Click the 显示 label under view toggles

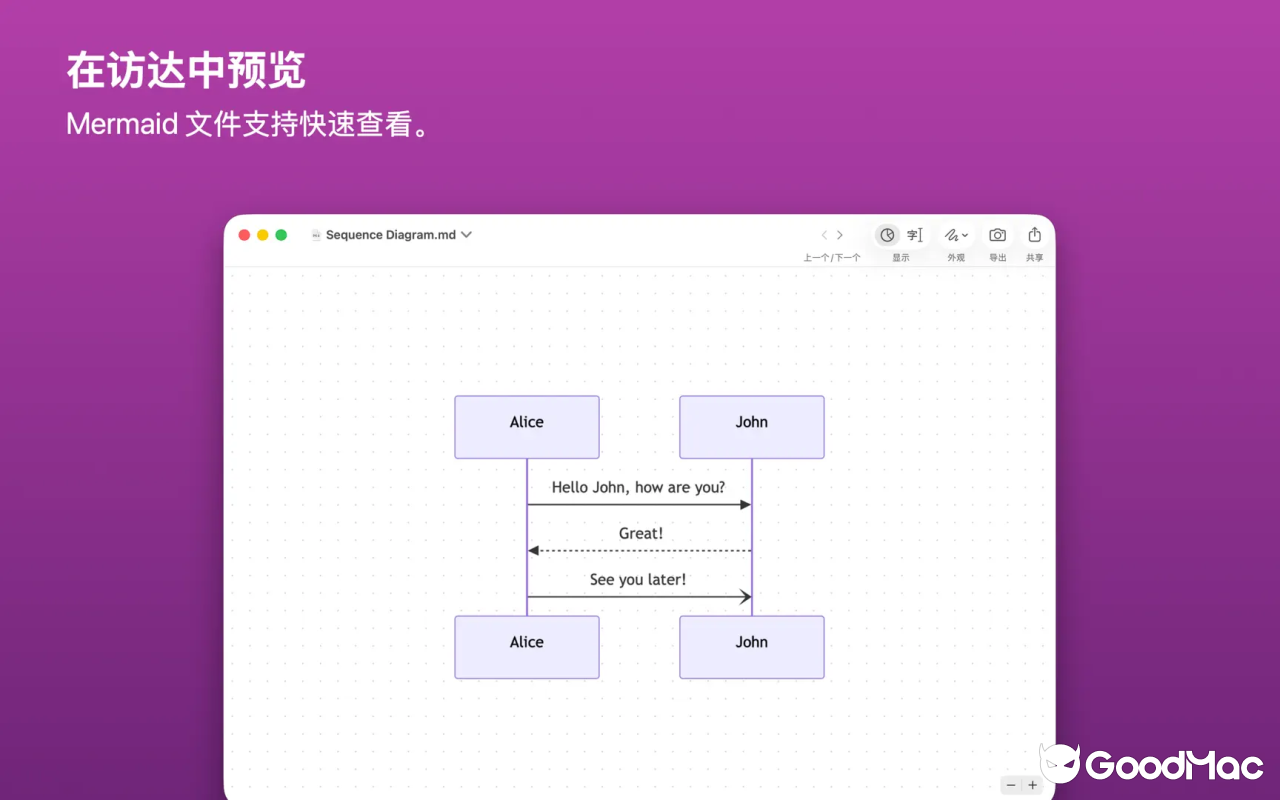pos(901,258)
